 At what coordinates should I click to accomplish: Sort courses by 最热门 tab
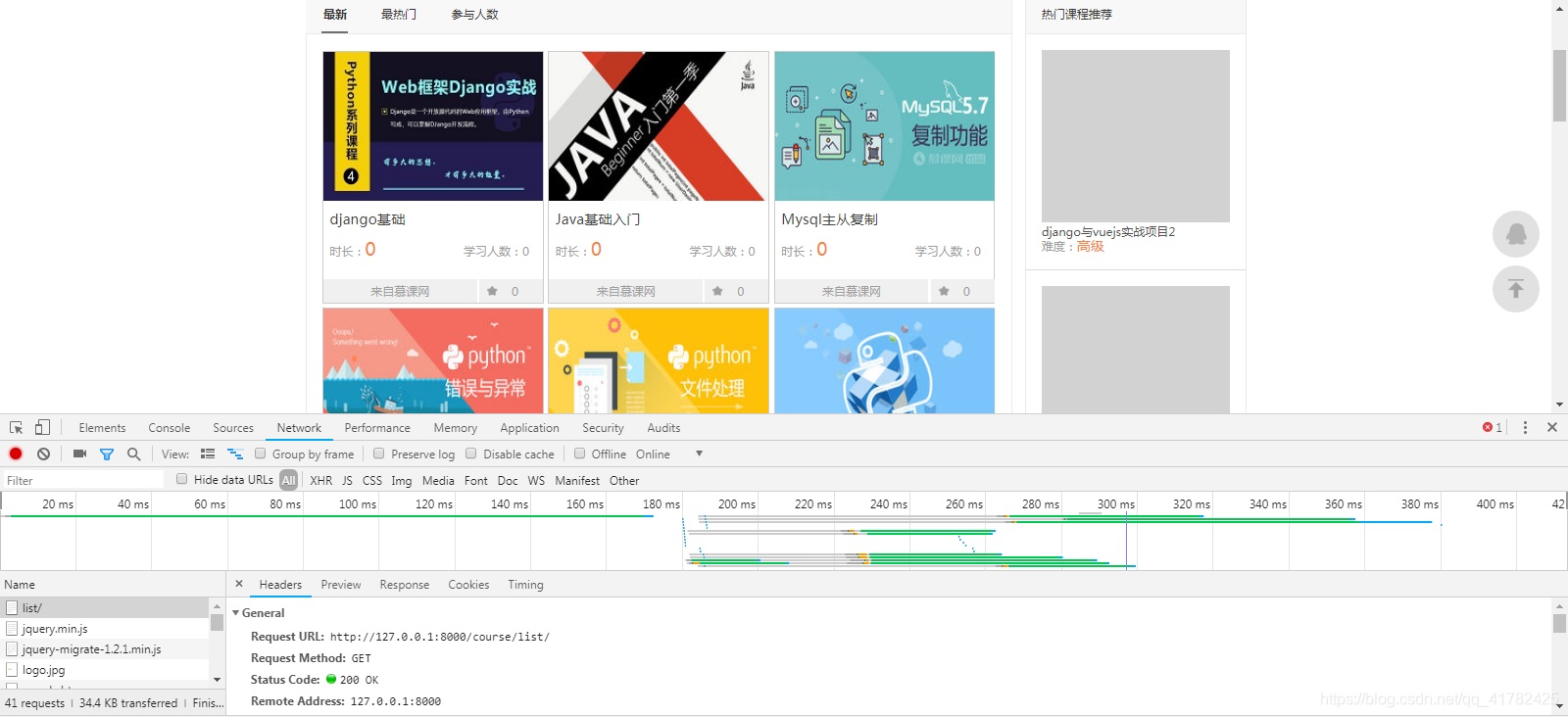click(x=399, y=15)
